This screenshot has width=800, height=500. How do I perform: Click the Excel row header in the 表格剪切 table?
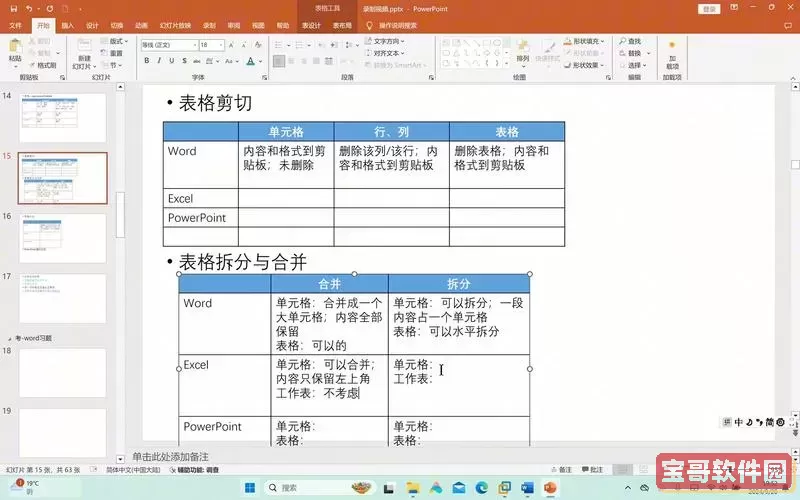pyautogui.click(x=201, y=198)
